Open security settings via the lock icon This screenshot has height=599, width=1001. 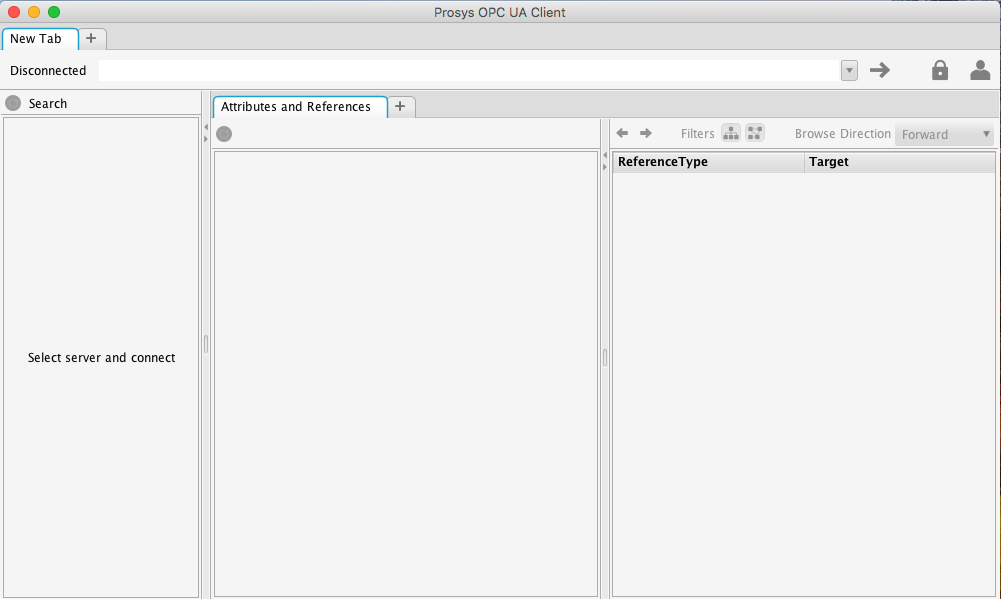[x=940, y=70]
